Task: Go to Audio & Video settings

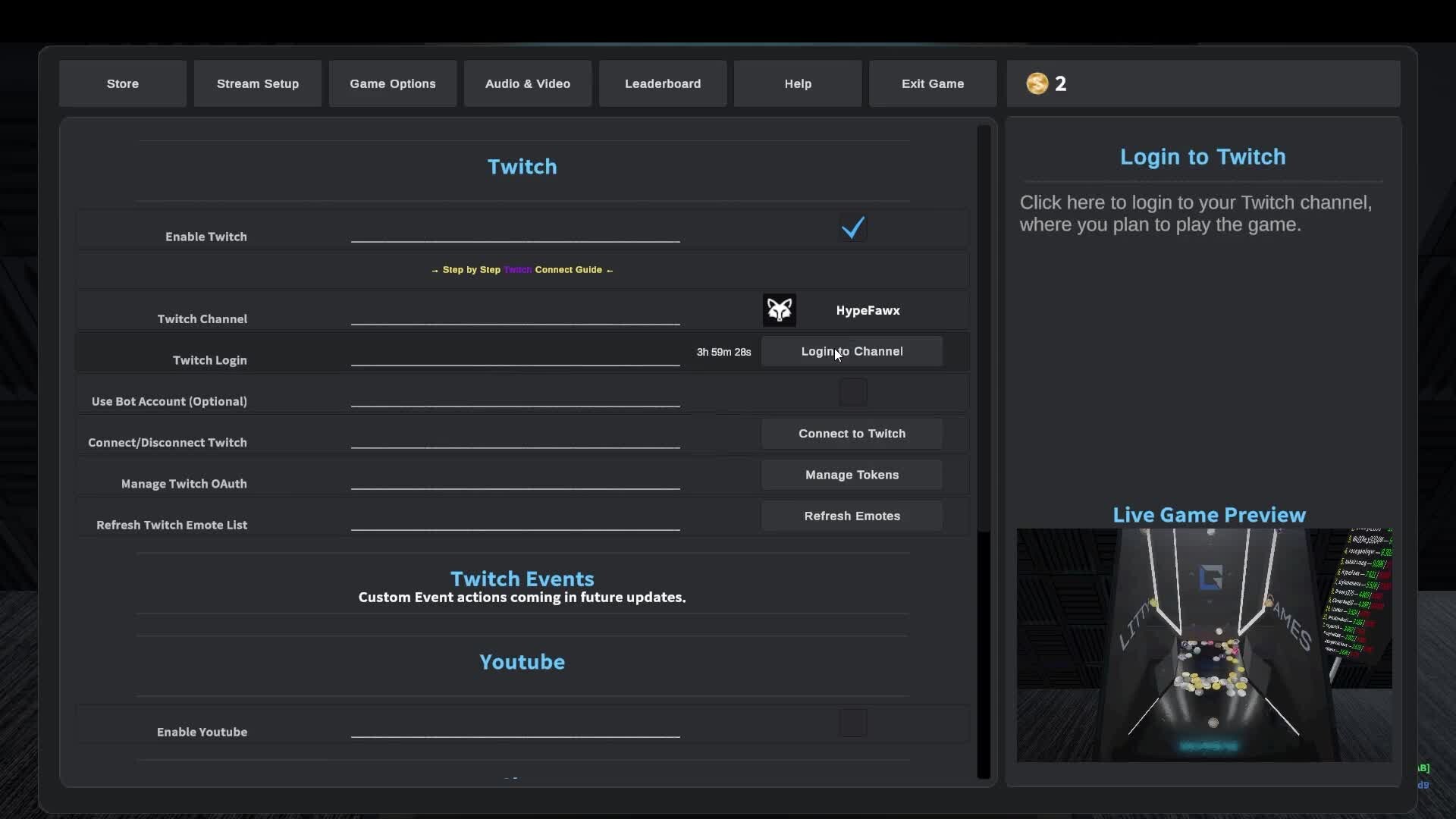Action: tap(528, 83)
